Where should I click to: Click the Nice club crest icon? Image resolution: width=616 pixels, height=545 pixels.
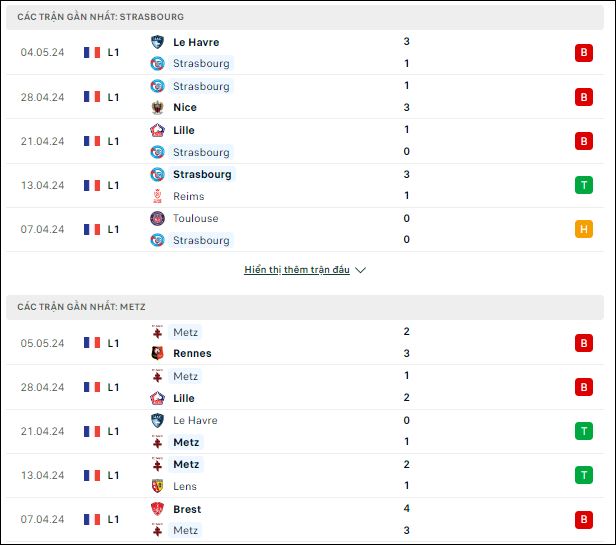pos(157,107)
